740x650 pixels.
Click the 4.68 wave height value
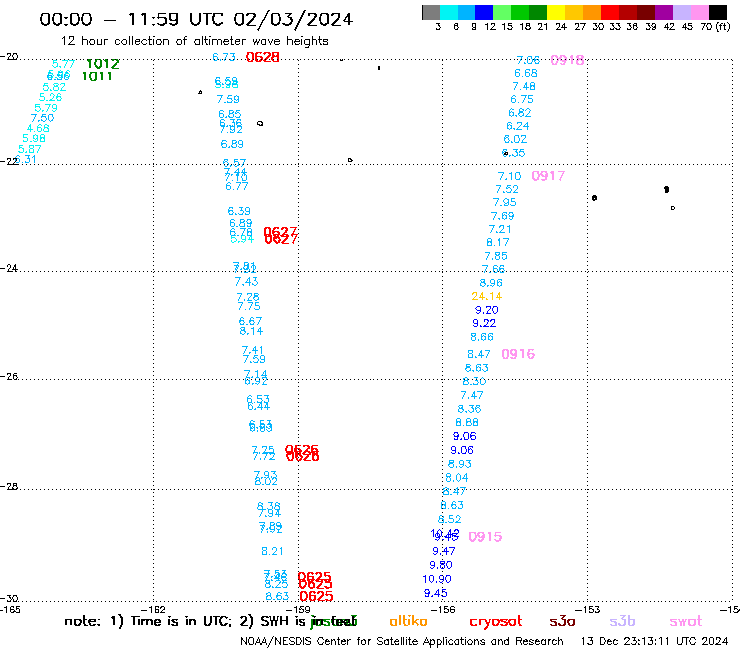click(x=38, y=128)
